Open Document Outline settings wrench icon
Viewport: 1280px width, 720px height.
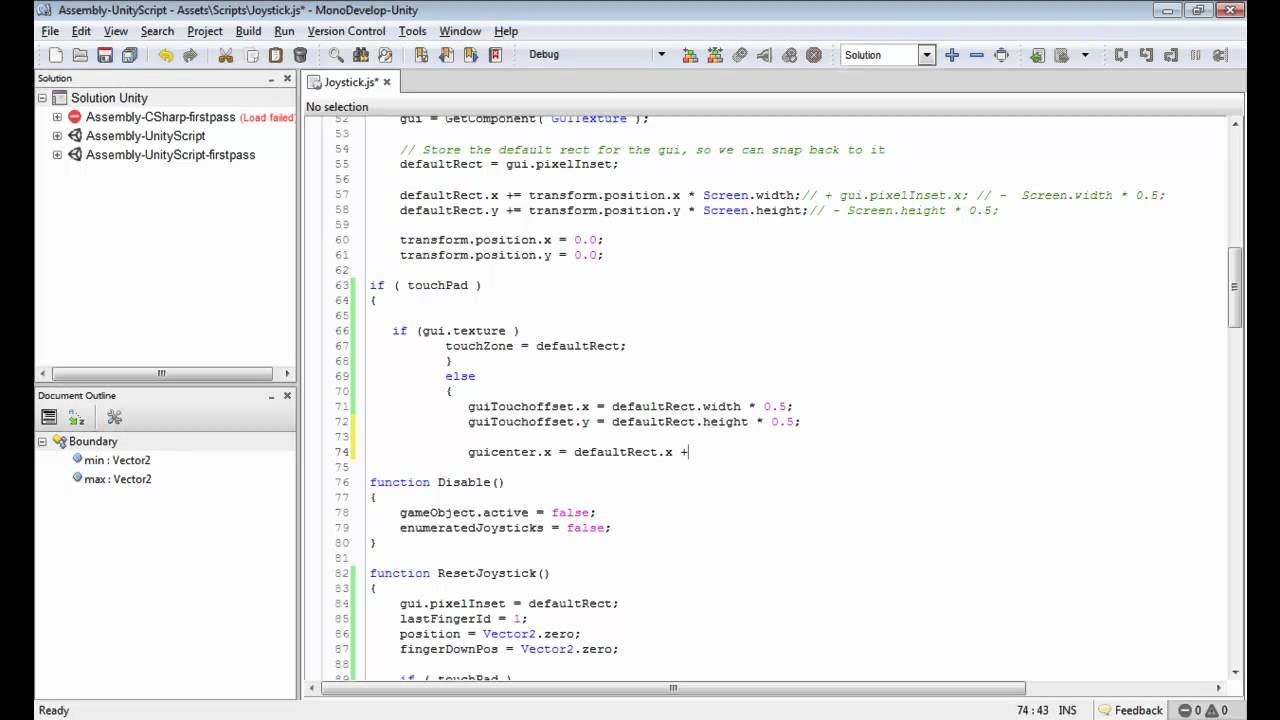point(114,417)
